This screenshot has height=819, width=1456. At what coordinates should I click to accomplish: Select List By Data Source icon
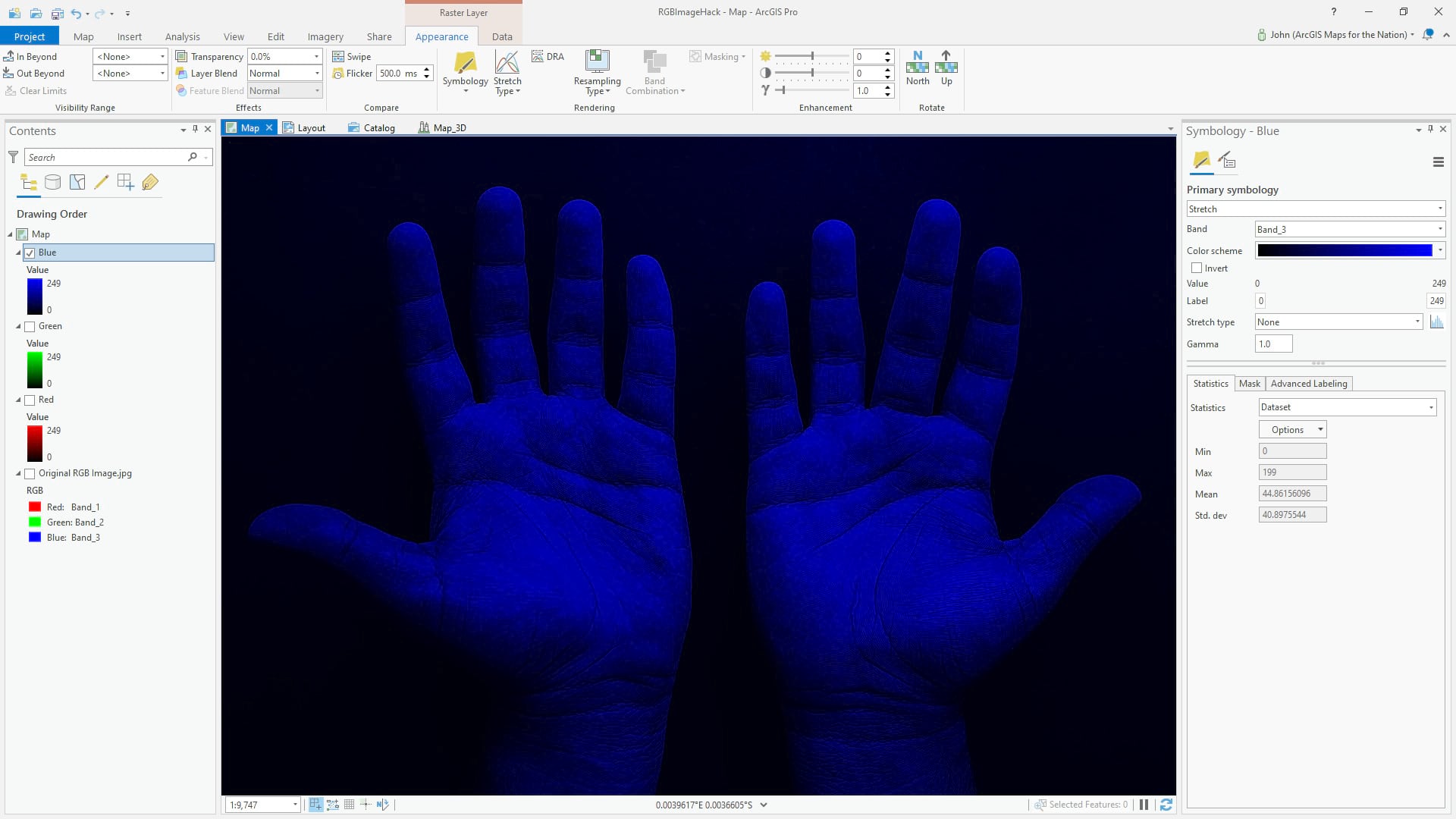pos(52,182)
